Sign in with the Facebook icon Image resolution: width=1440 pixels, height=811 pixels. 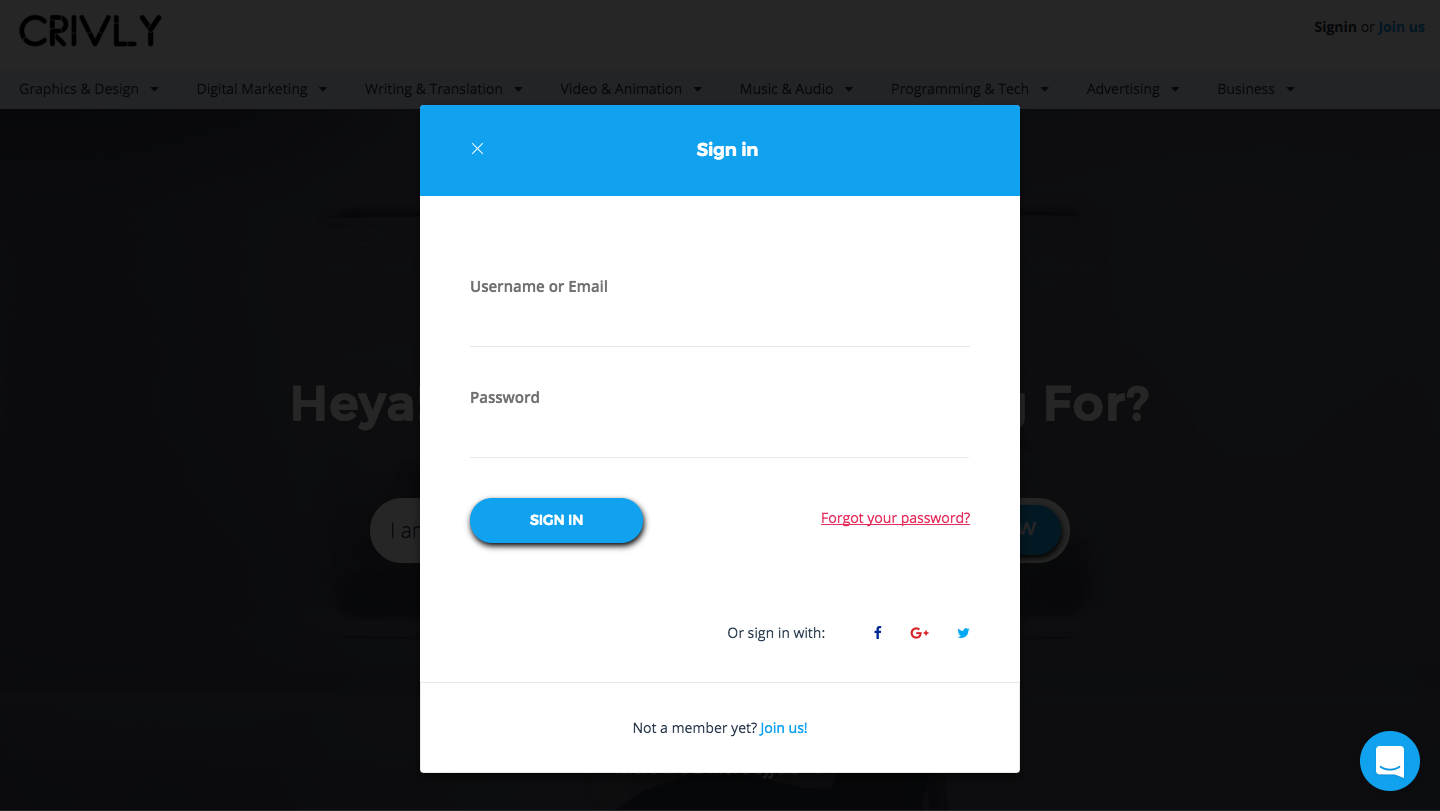coord(878,633)
